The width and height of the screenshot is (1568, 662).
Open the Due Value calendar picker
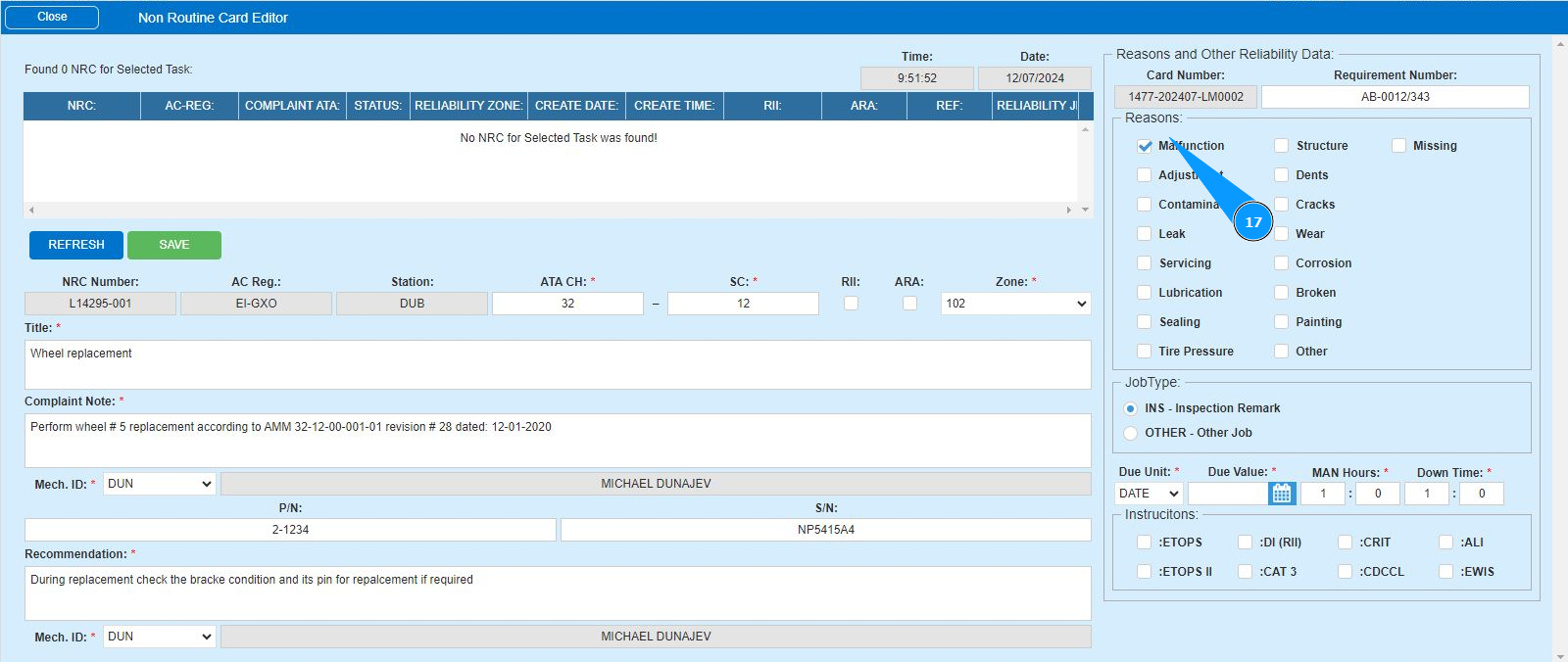pyautogui.click(x=1281, y=494)
